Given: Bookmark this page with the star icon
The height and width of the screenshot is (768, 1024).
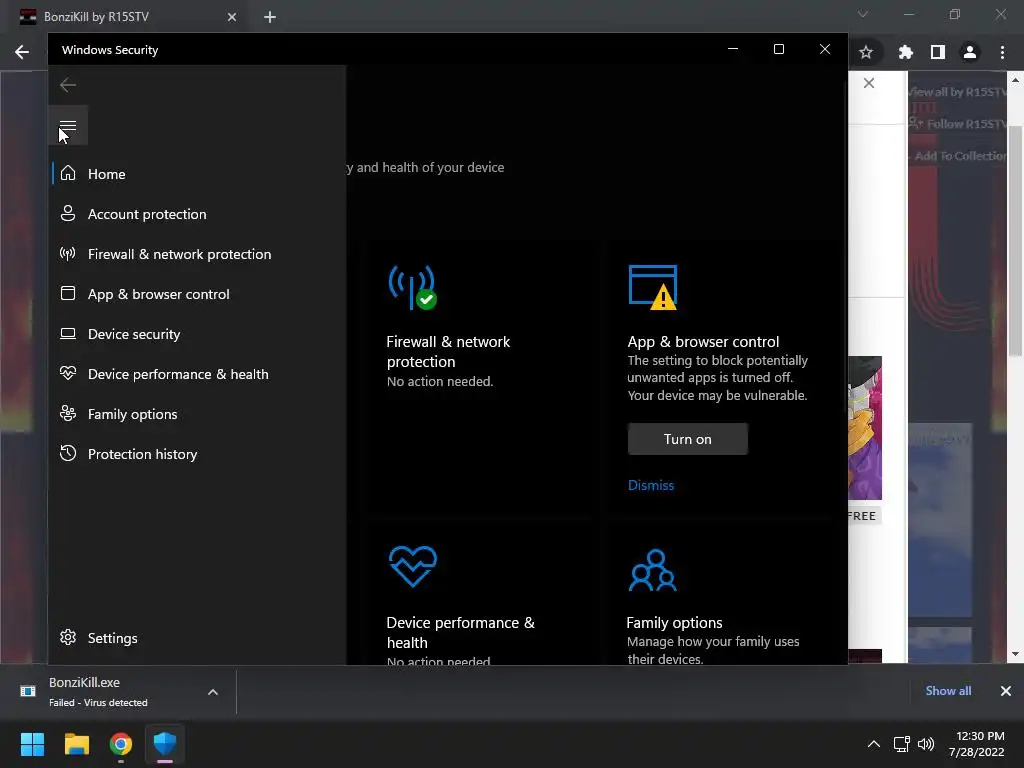Looking at the screenshot, I should 866,52.
